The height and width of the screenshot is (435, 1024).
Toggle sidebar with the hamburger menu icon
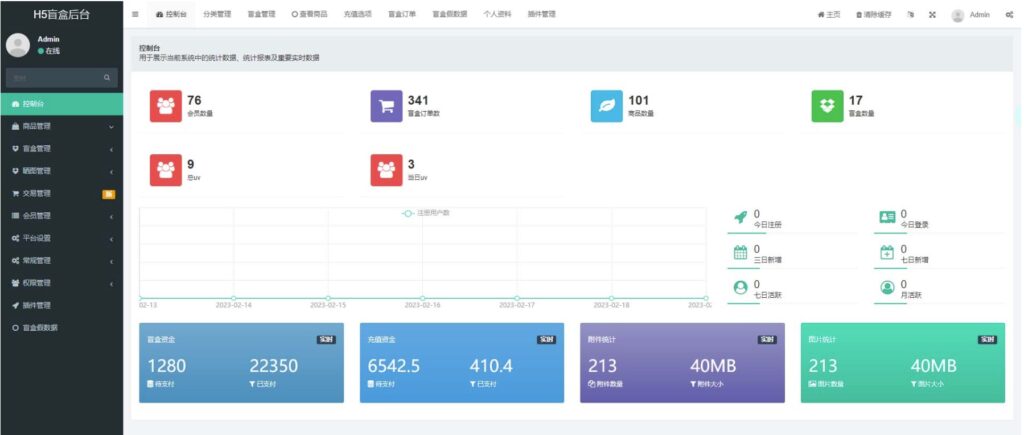pos(135,15)
